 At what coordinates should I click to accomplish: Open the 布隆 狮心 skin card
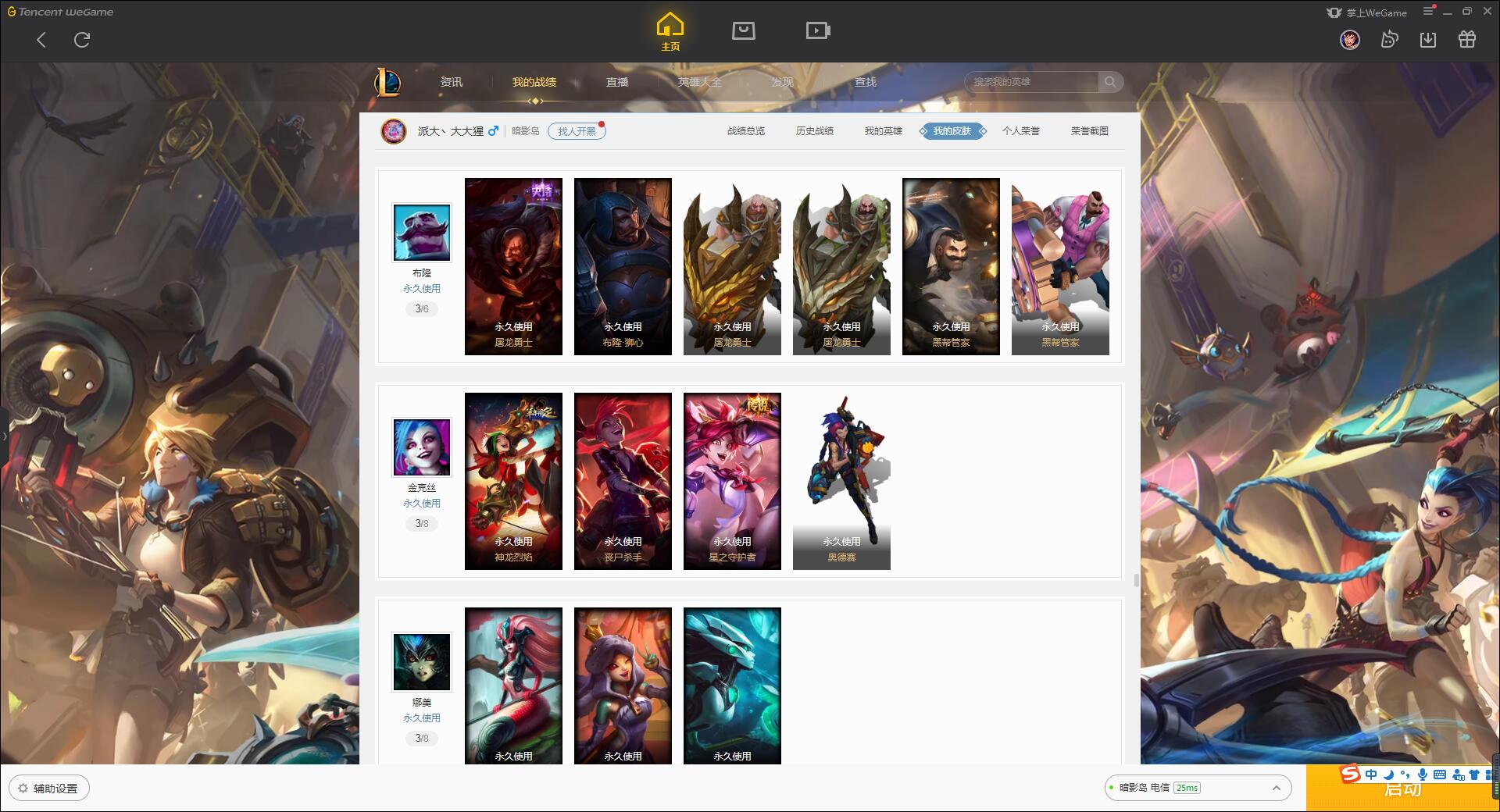623,266
